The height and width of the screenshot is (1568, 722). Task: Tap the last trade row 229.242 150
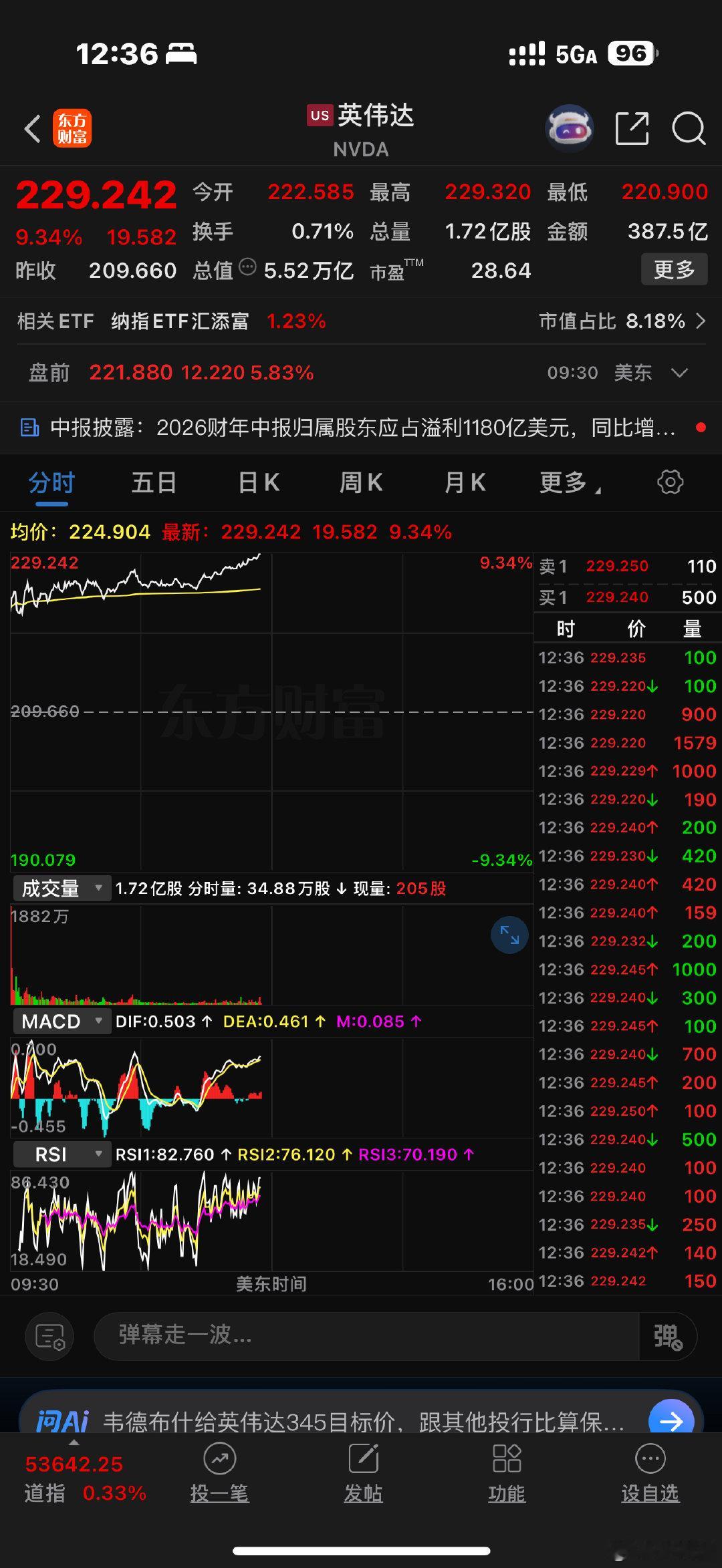pyautogui.click(x=627, y=1281)
